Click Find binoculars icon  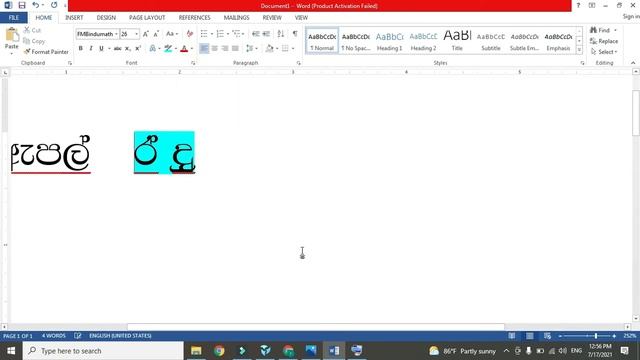click(x=593, y=30)
